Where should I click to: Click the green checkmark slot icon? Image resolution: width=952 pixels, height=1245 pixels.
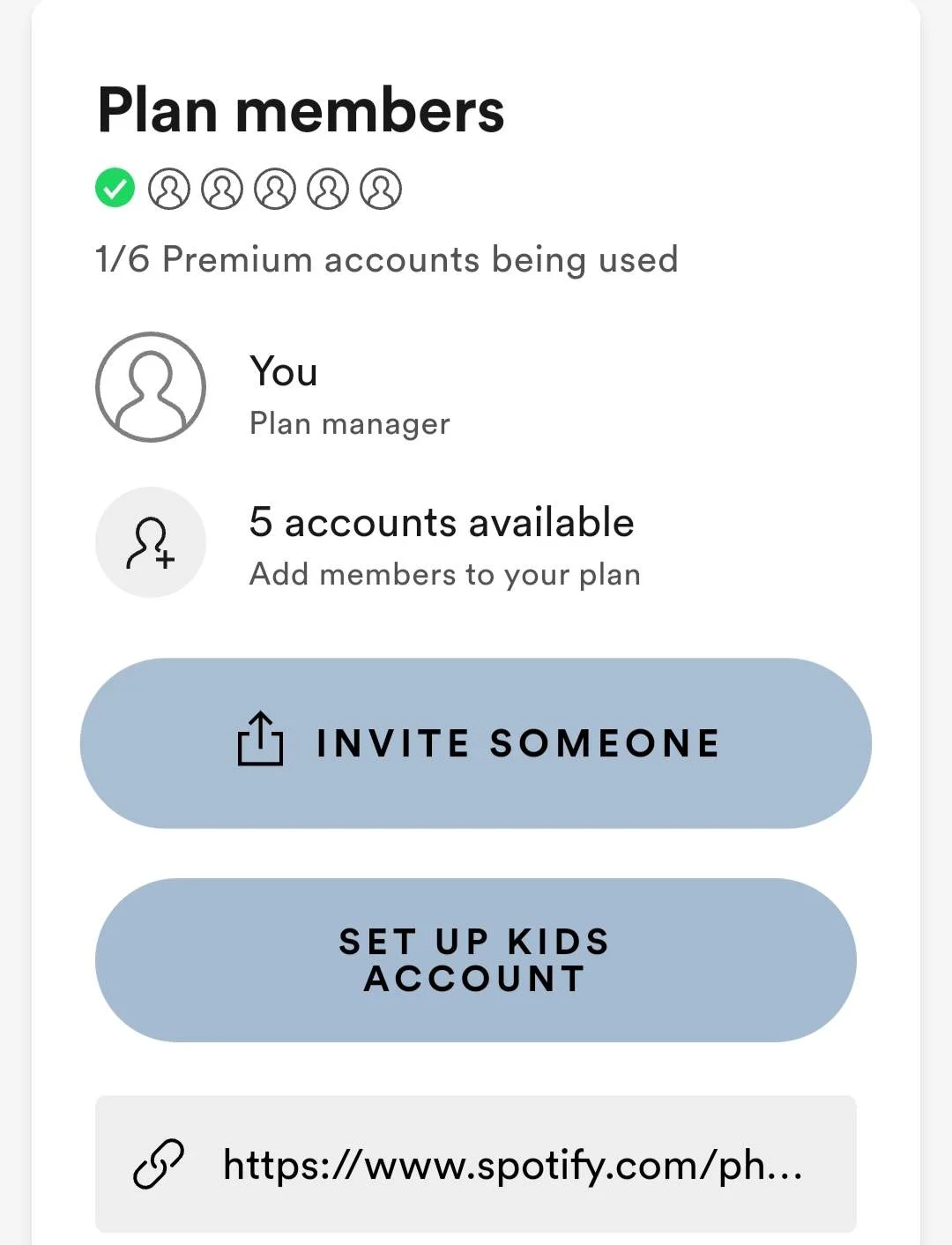[x=115, y=188]
